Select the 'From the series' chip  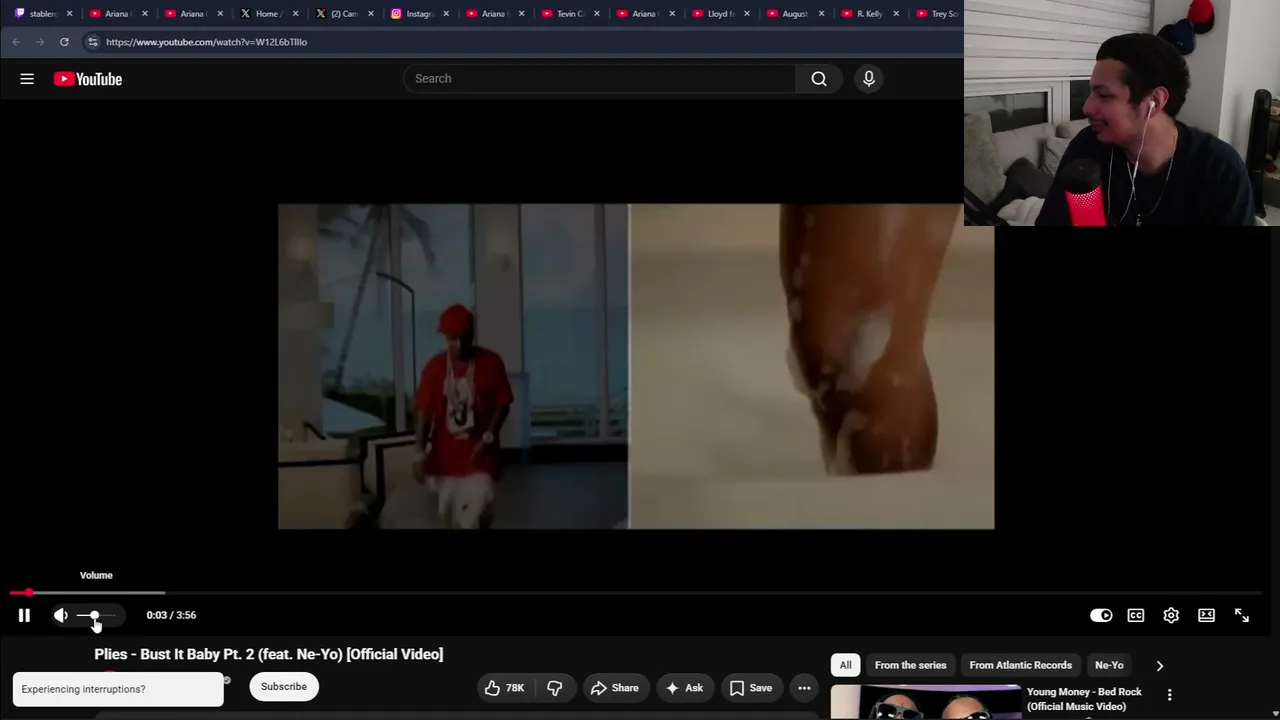click(910, 665)
